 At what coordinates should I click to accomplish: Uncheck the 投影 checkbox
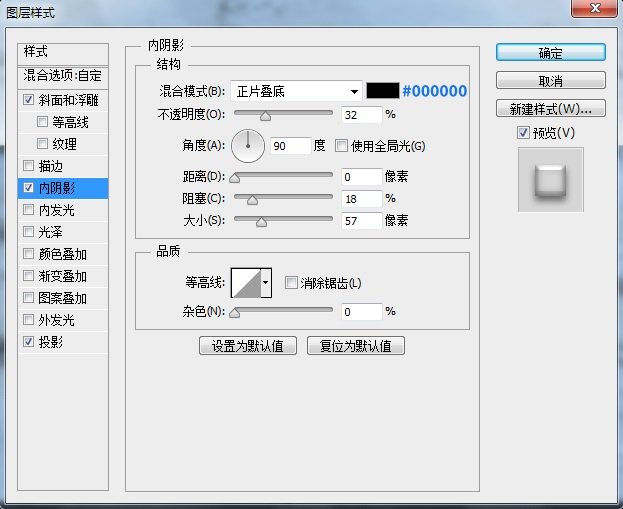(x=28, y=341)
